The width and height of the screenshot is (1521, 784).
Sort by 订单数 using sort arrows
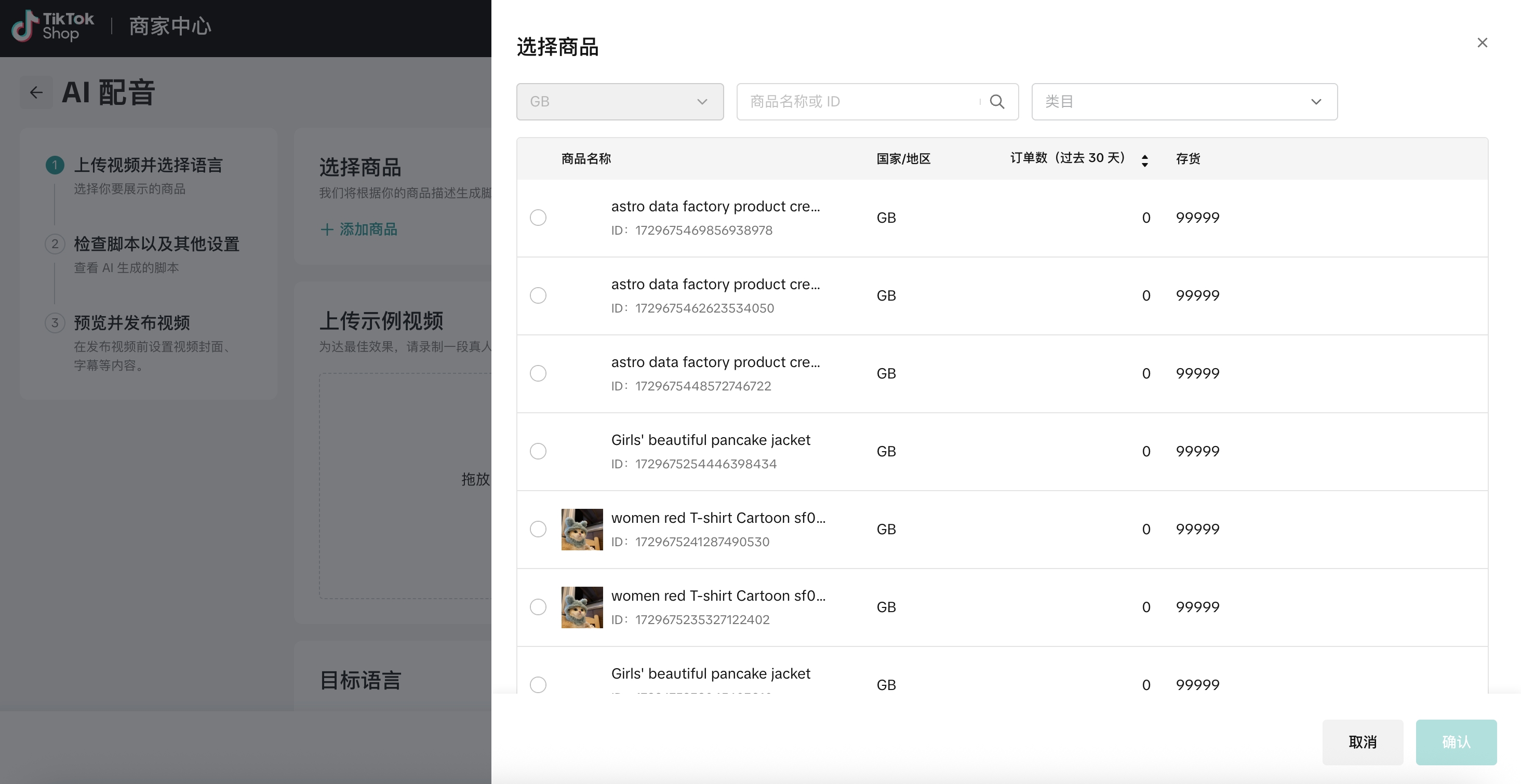click(x=1144, y=160)
